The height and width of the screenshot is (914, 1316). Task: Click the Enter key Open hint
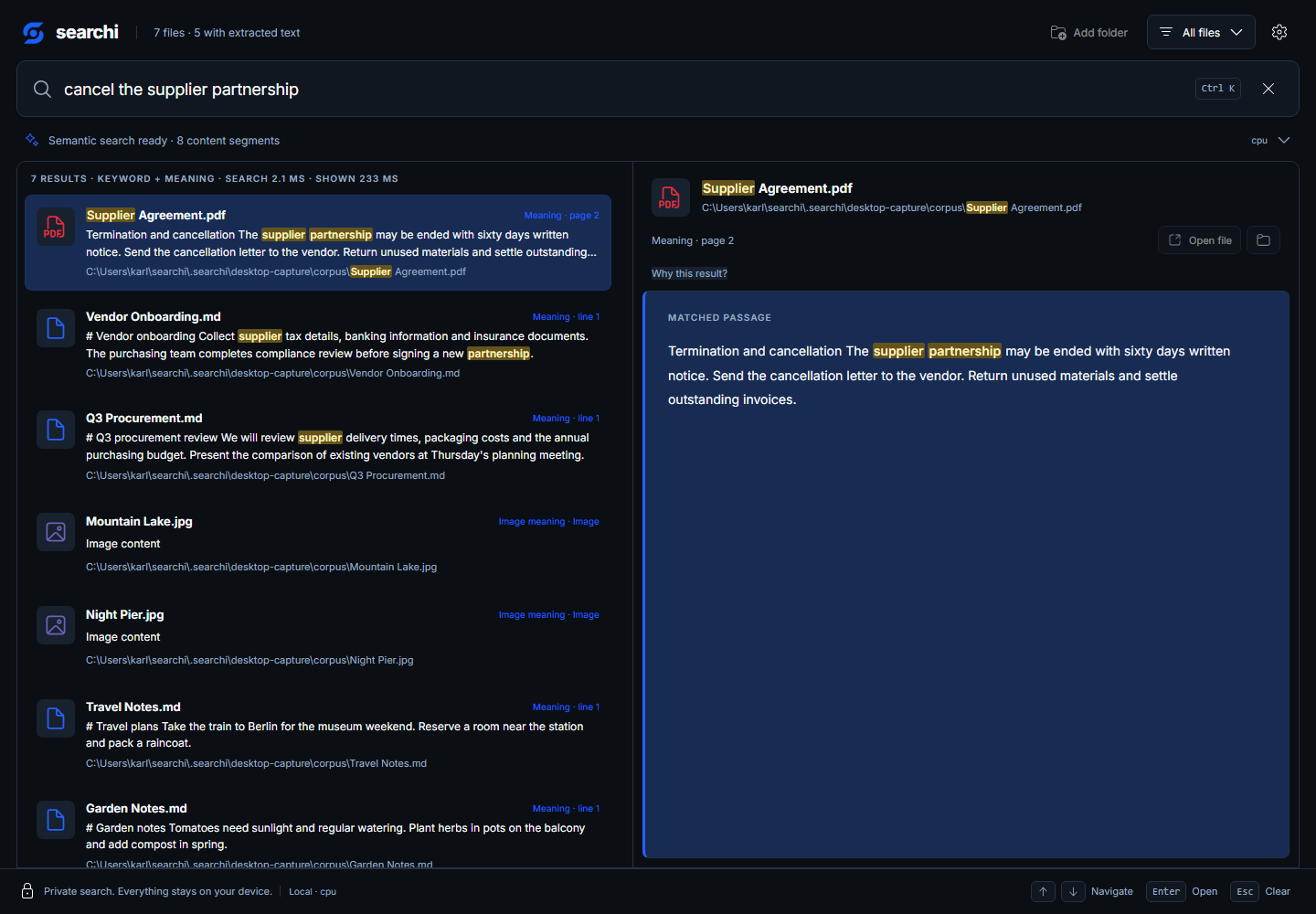click(1182, 891)
